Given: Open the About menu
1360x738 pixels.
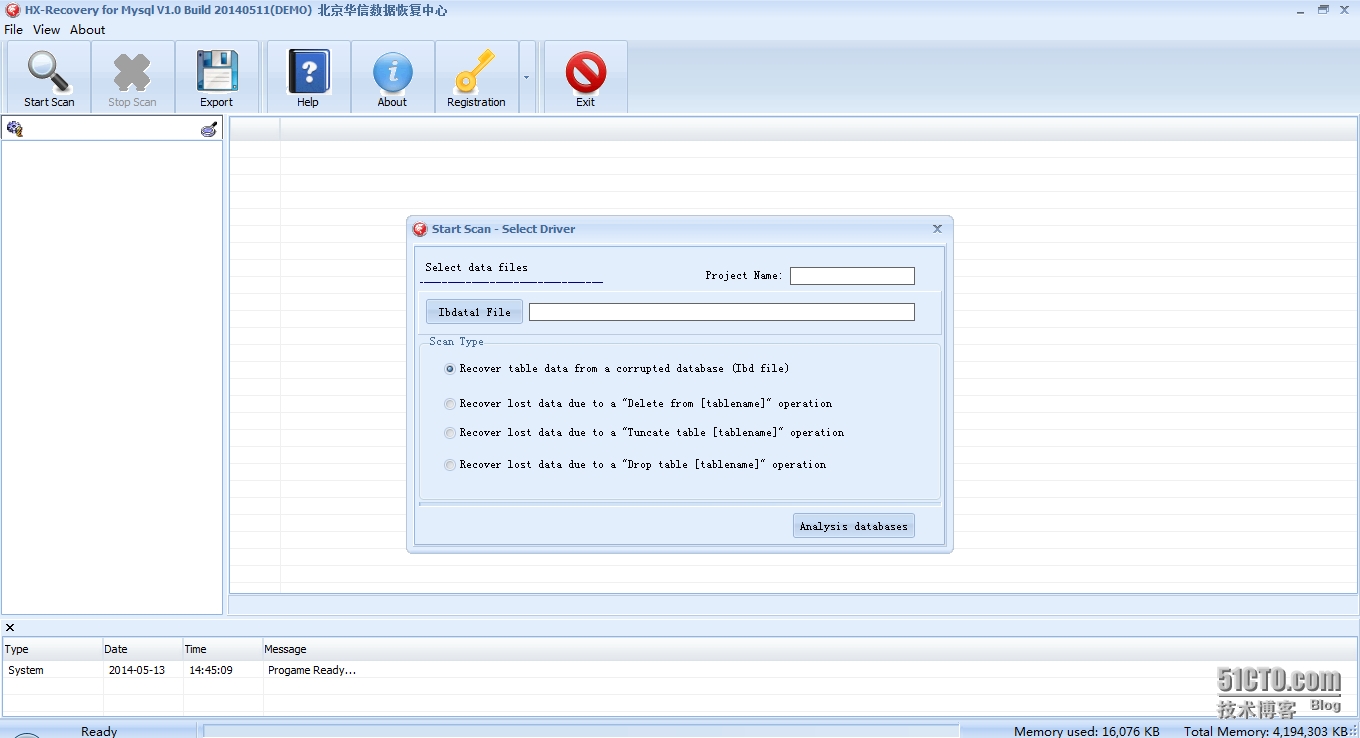Looking at the screenshot, I should (88, 30).
